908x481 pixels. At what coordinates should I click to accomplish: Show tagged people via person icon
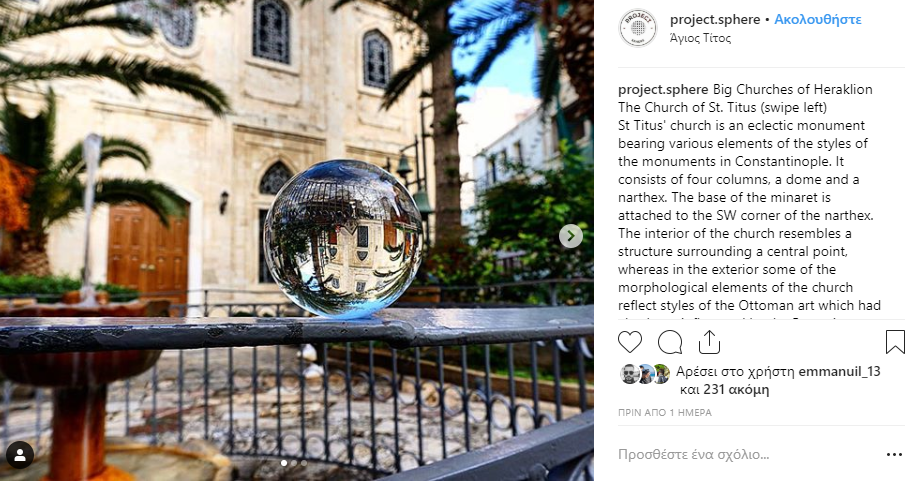pos(20,455)
